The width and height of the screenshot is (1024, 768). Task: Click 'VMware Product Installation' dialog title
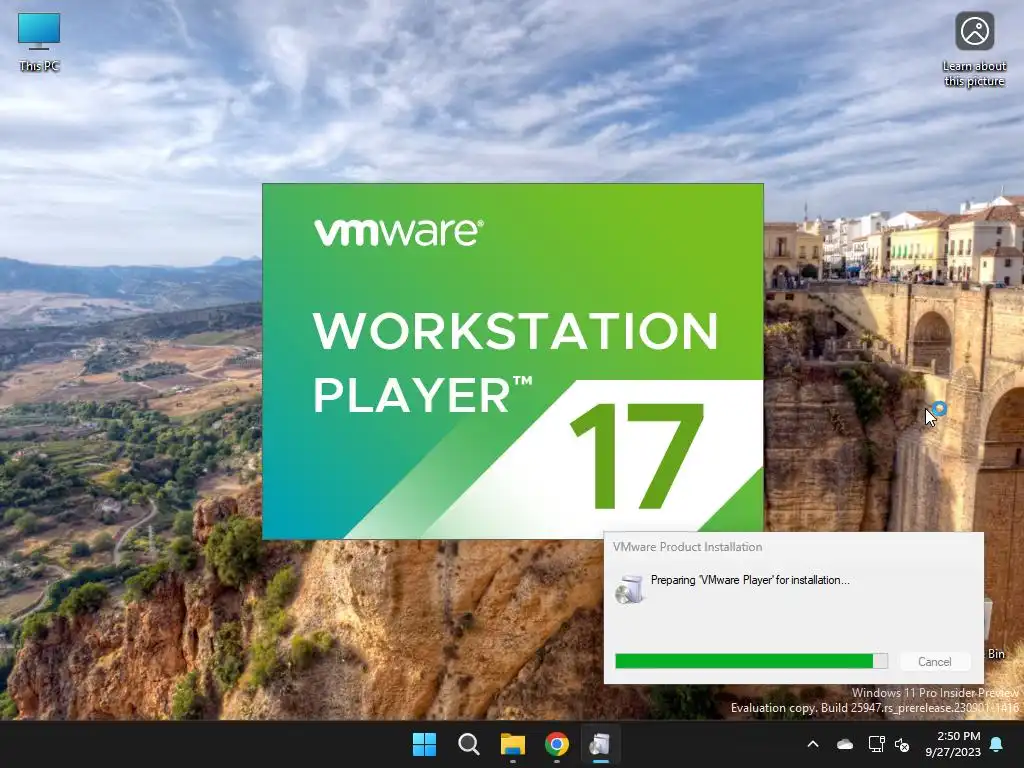[x=687, y=547]
